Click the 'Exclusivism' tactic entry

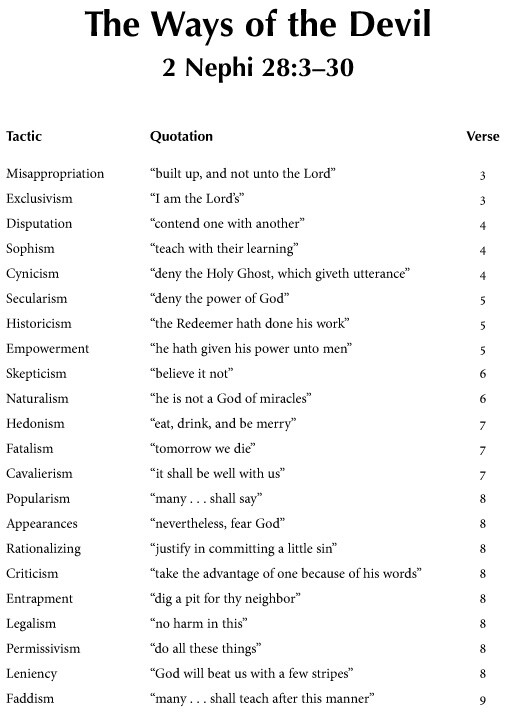[39, 199]
